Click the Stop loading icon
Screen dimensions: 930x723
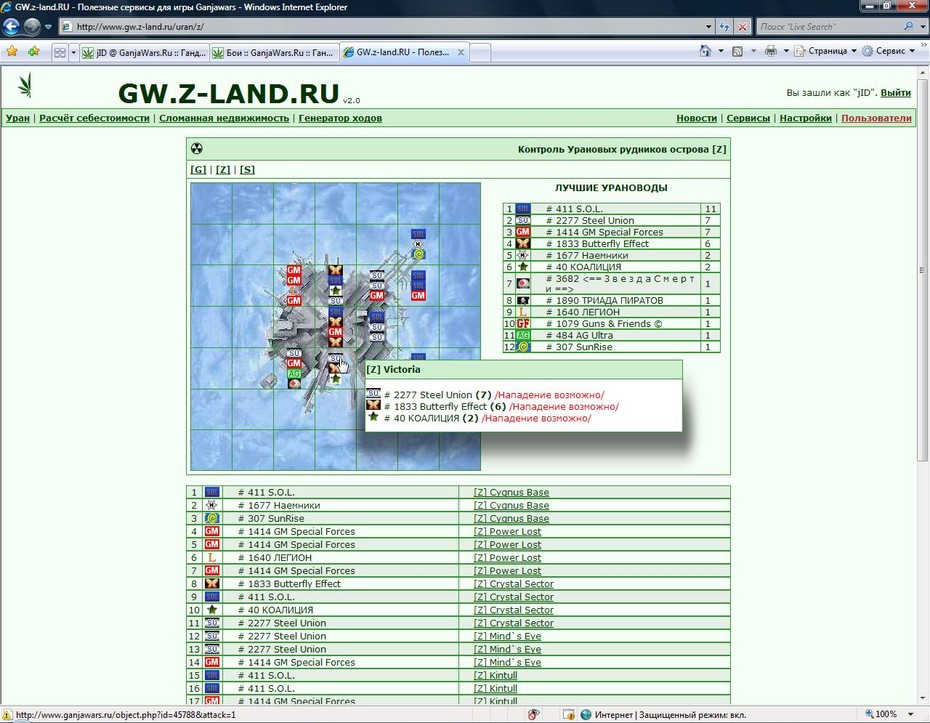point(742,27)
